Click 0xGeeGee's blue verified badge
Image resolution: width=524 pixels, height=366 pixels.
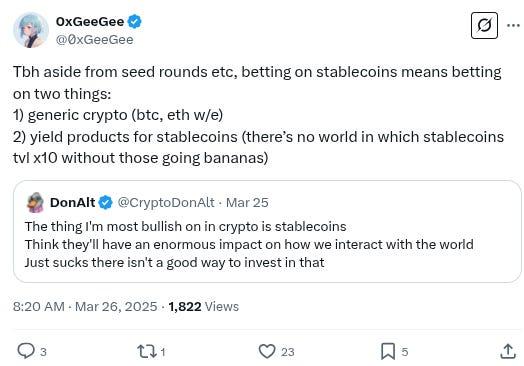pos(135,22)
